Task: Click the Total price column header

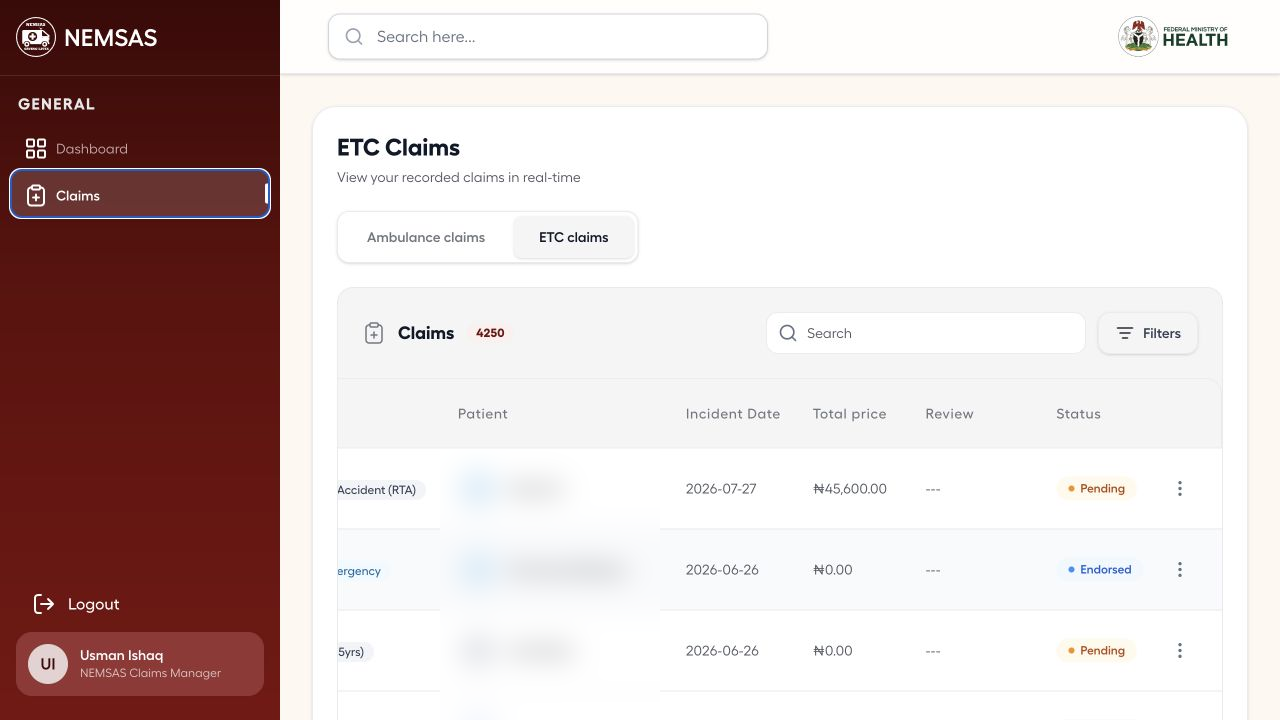Action: 850,414
